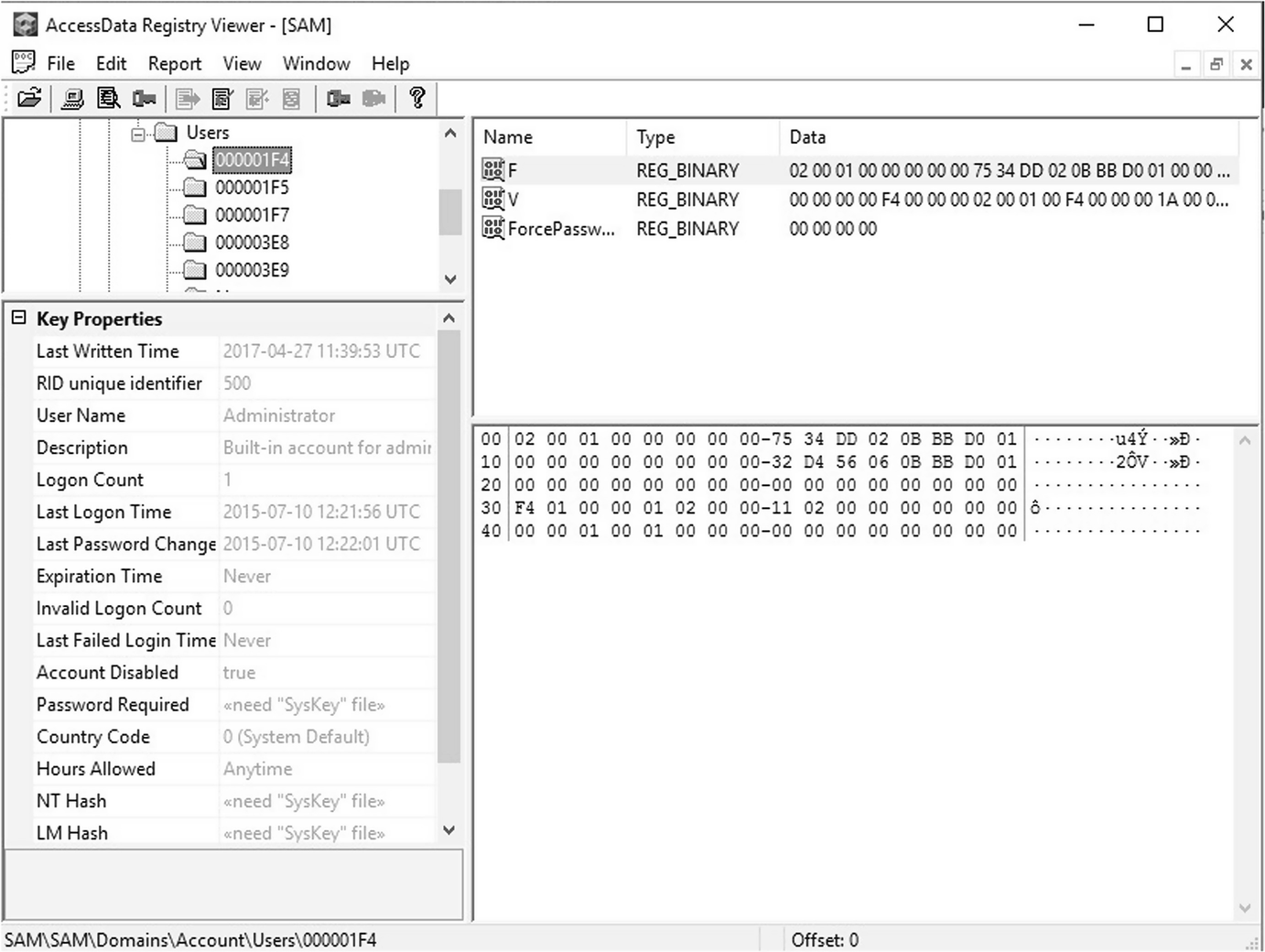This screenshot has width=1265, height=952.
Task: Open the Window menu
Action: 316,63
